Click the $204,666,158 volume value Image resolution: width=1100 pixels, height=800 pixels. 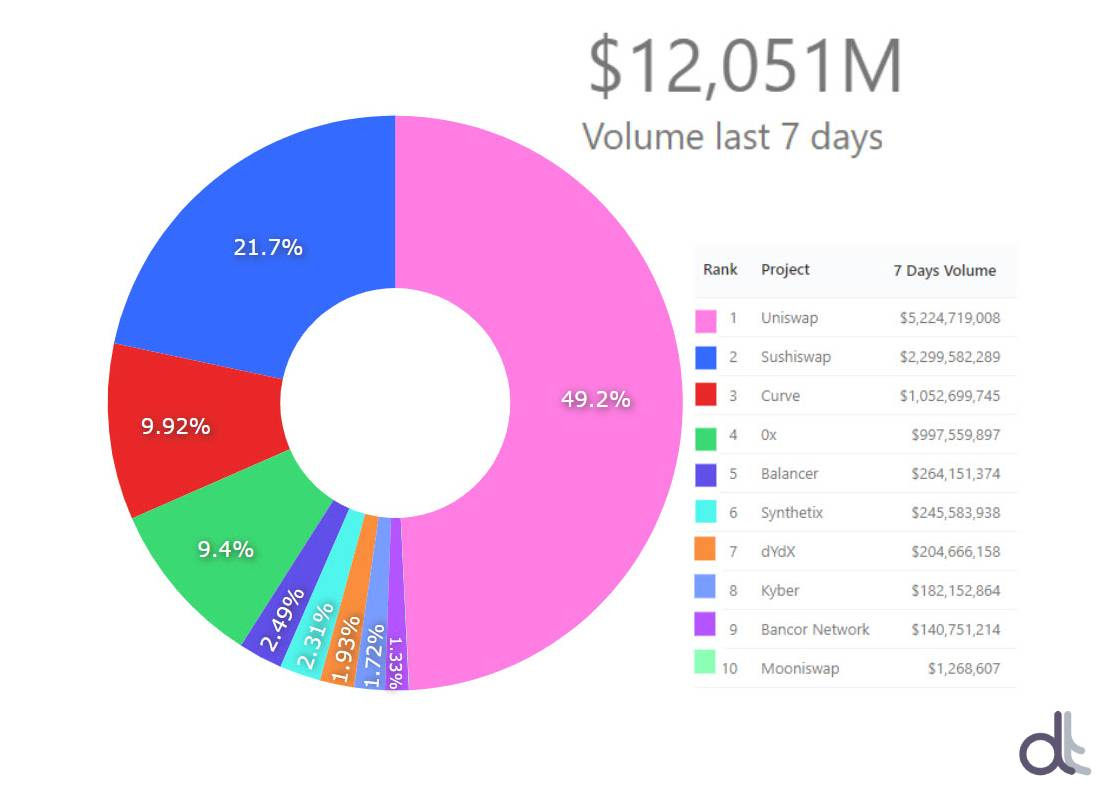[955, 552]
